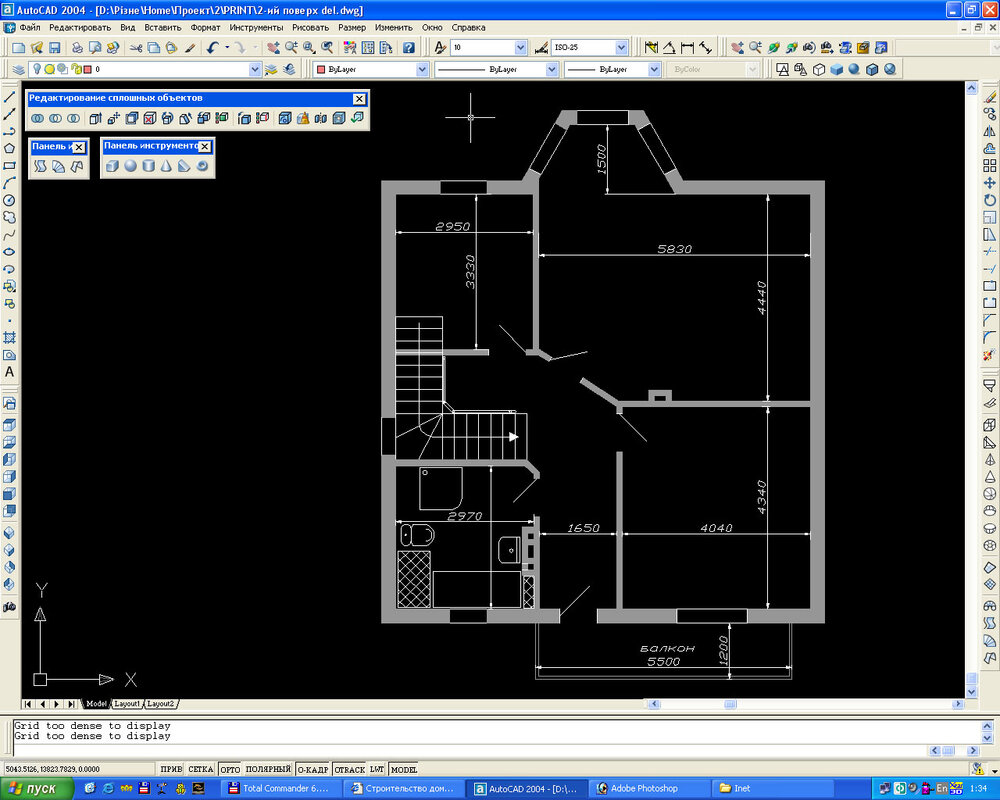Viewport: 1000px width, 800px height.
Task: Click the Layer Properties Manager icon
Action: tap(16, 69)
